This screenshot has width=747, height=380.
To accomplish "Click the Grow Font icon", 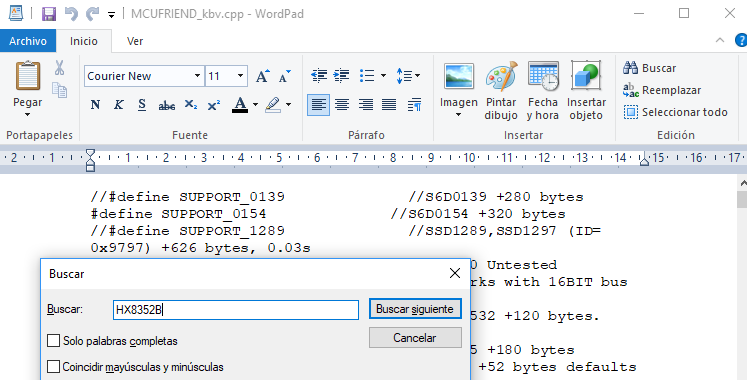I will coord(262,76).
